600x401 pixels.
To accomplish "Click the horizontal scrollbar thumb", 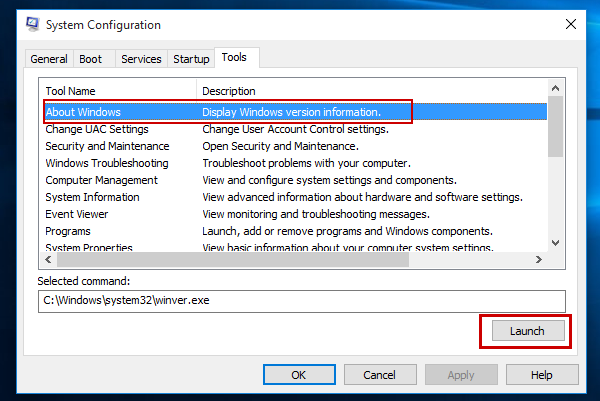I will point(233,259).
